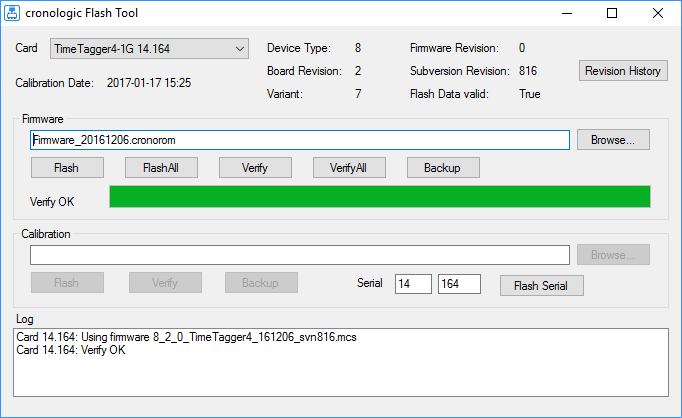Click the Flash Data valid value True
This screenshot has width=682, height=418.
pos(529,94)
